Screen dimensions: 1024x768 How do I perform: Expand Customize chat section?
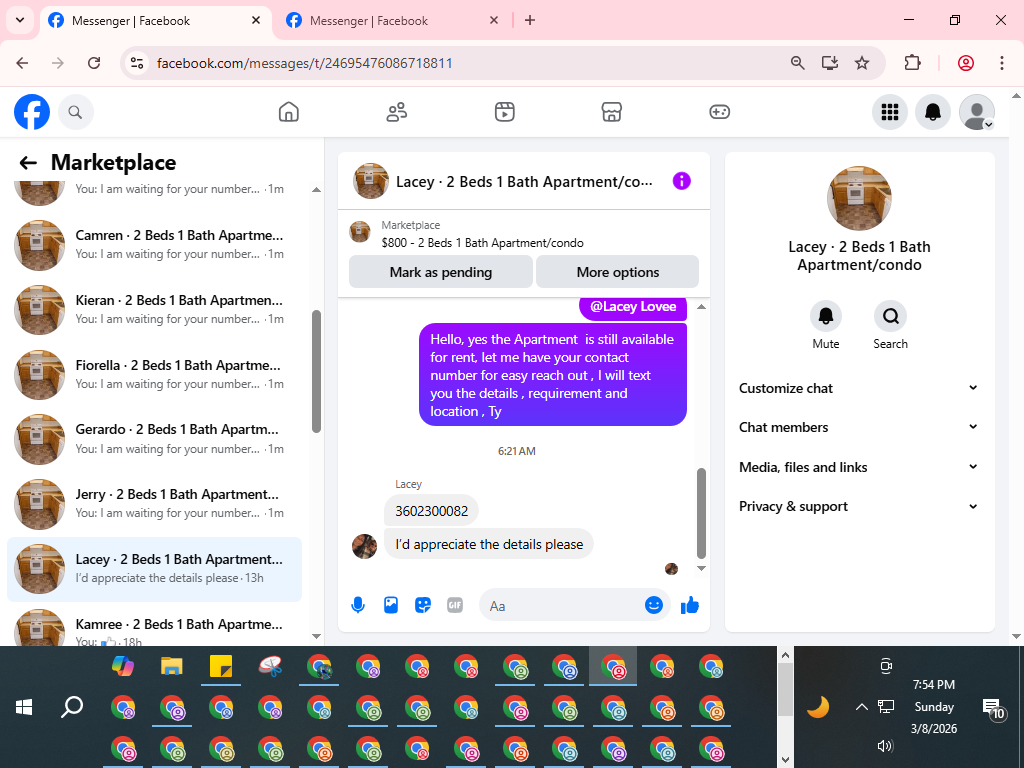coord(859,388)
